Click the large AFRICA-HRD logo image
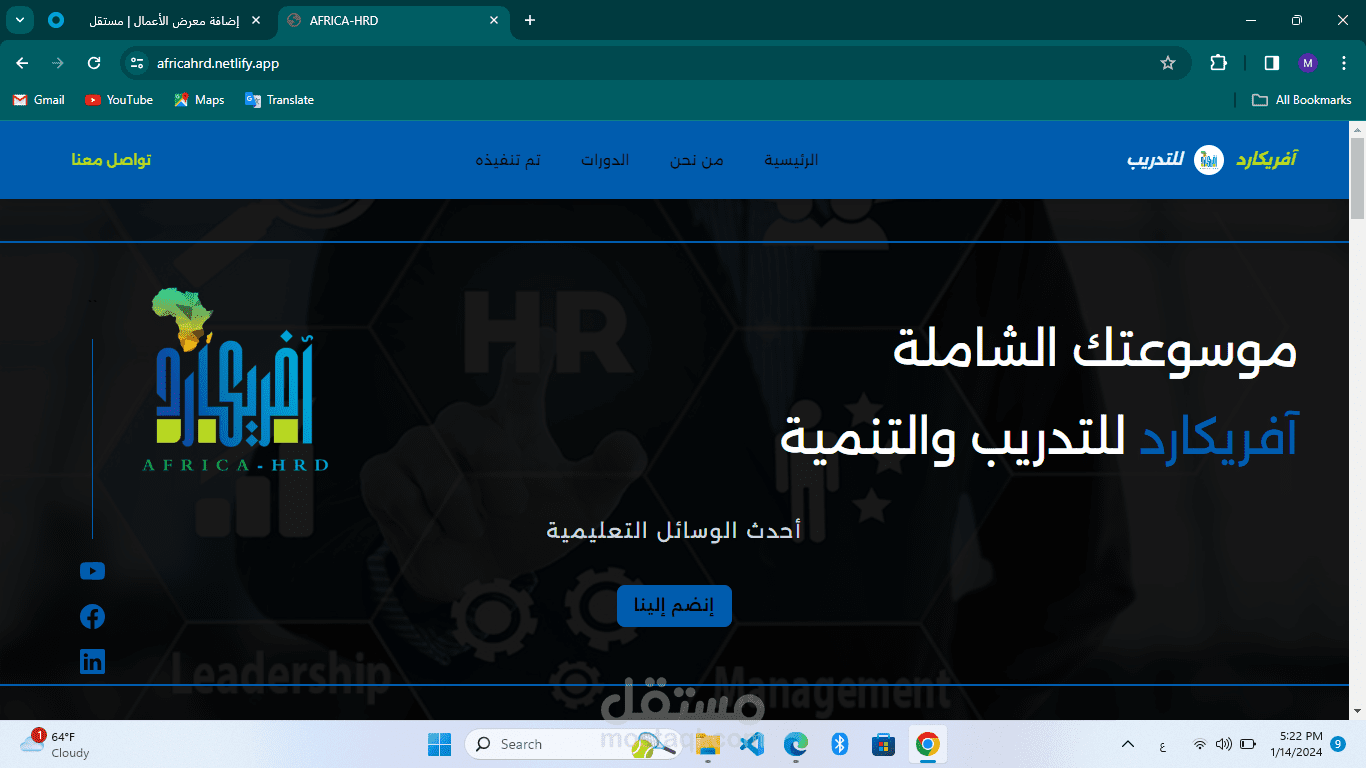This screenshot has width=1366, height=768. (x=236, y=380)
